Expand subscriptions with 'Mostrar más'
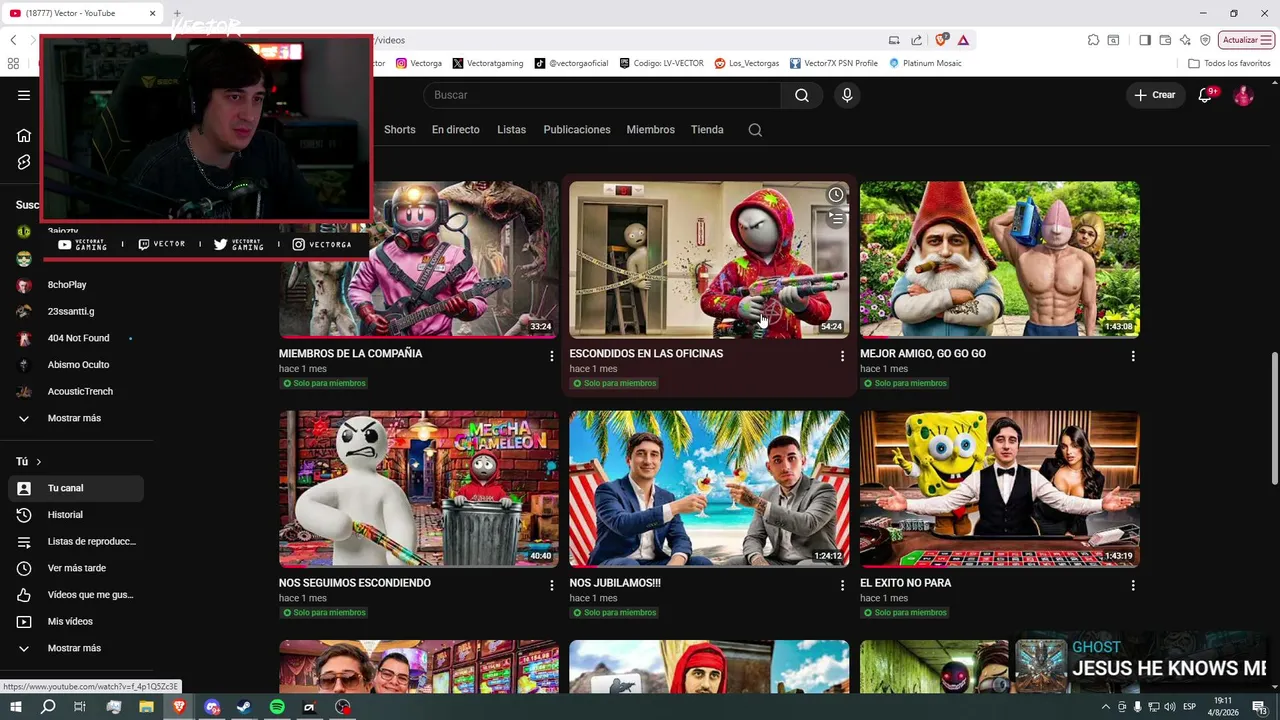 pyautogui.click(x=76, y=418)
